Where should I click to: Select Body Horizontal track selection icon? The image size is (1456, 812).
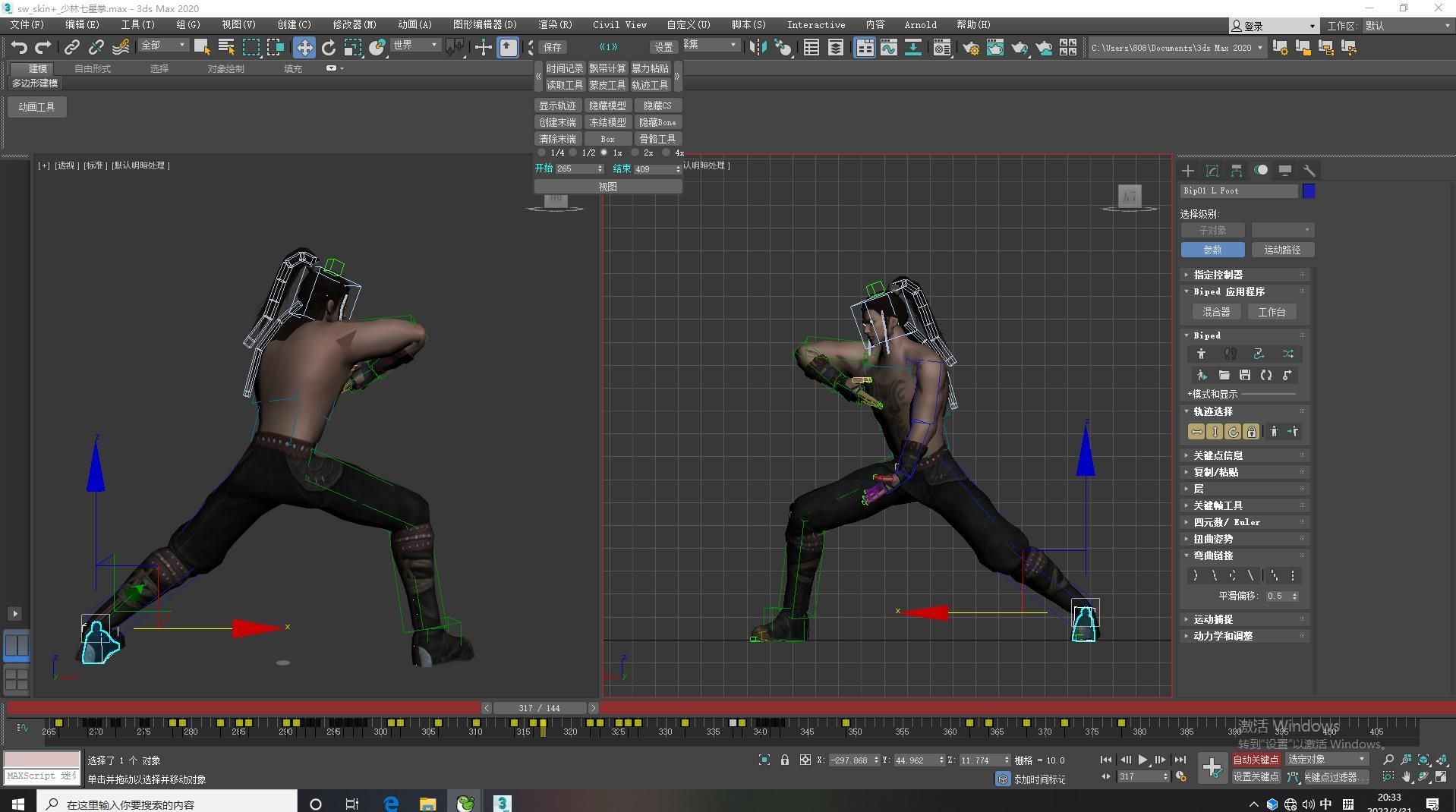click(1196, 432)
